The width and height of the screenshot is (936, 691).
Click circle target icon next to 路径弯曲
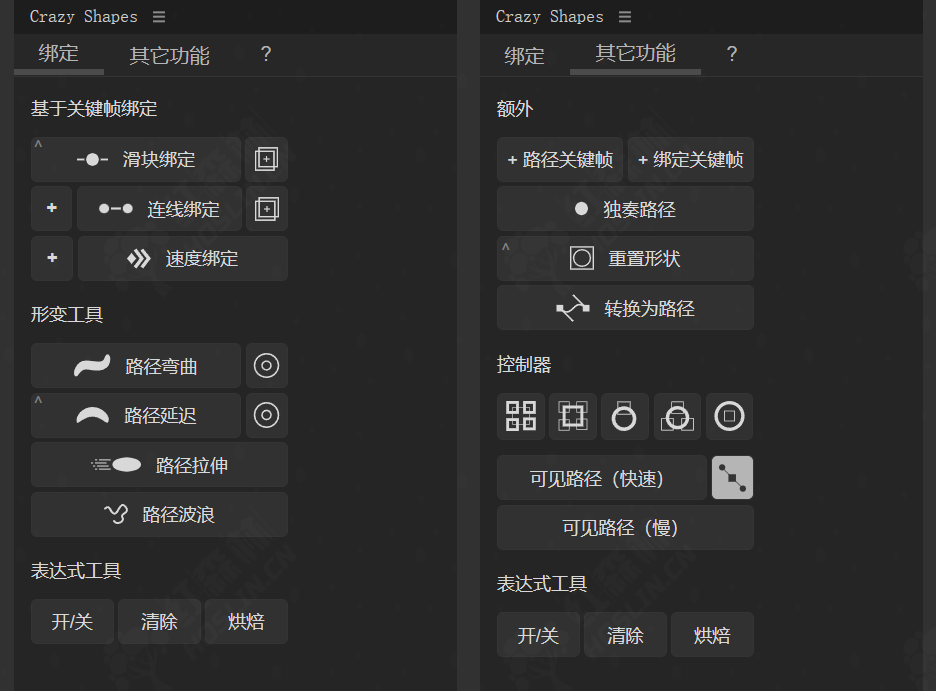tap(266, 366)
